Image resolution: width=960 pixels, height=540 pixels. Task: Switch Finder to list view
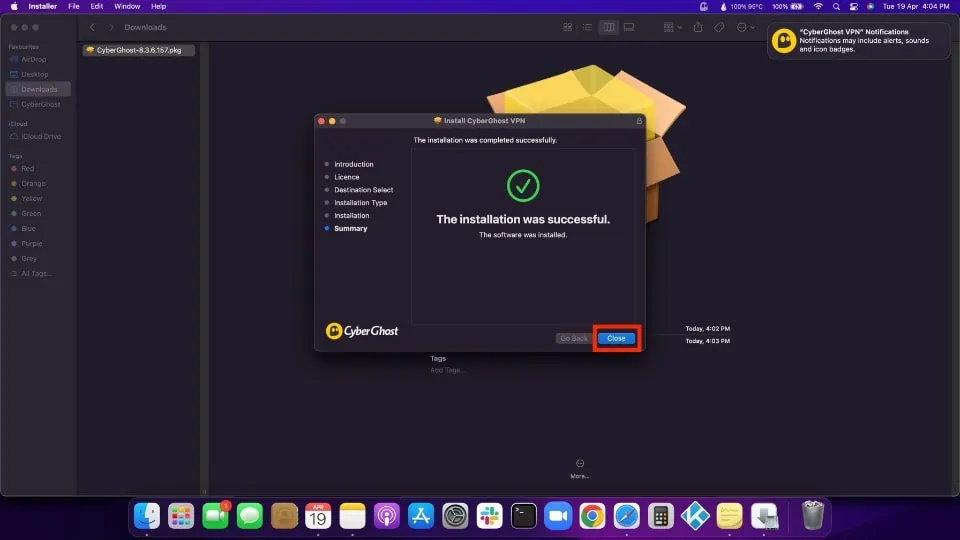point(587,28)
